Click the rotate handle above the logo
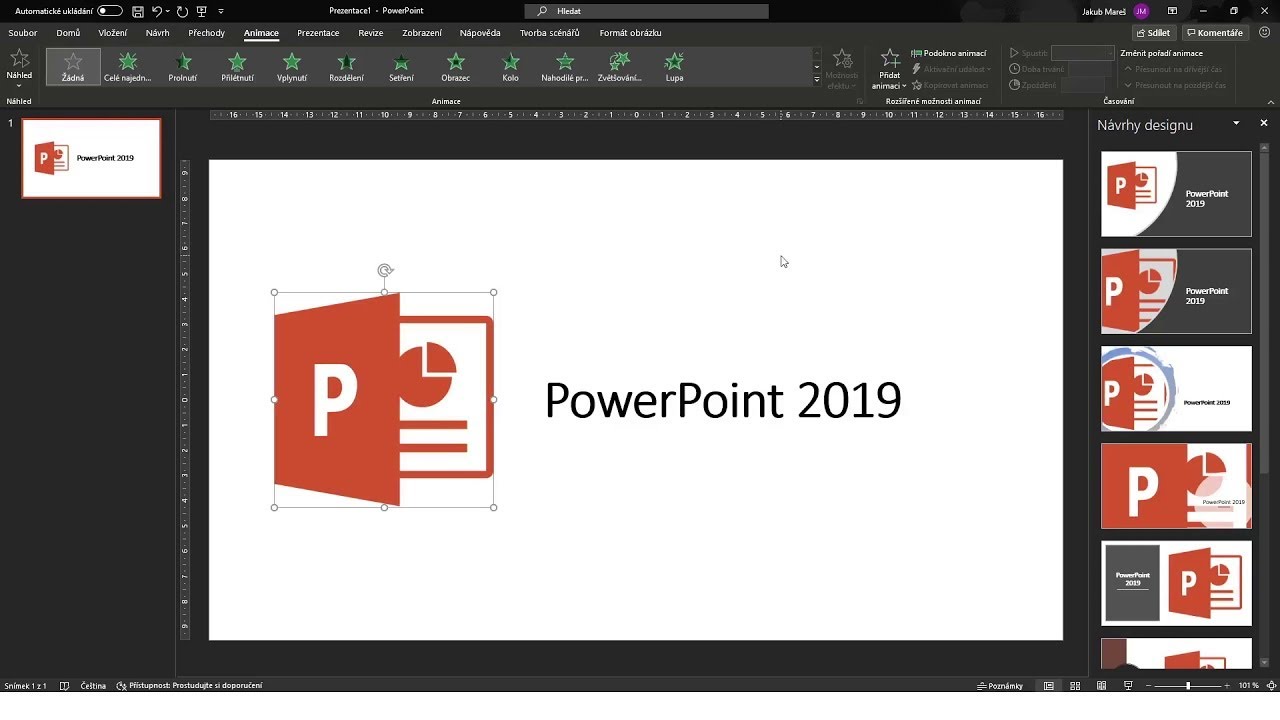The image size is (1280, 720). 385,270
